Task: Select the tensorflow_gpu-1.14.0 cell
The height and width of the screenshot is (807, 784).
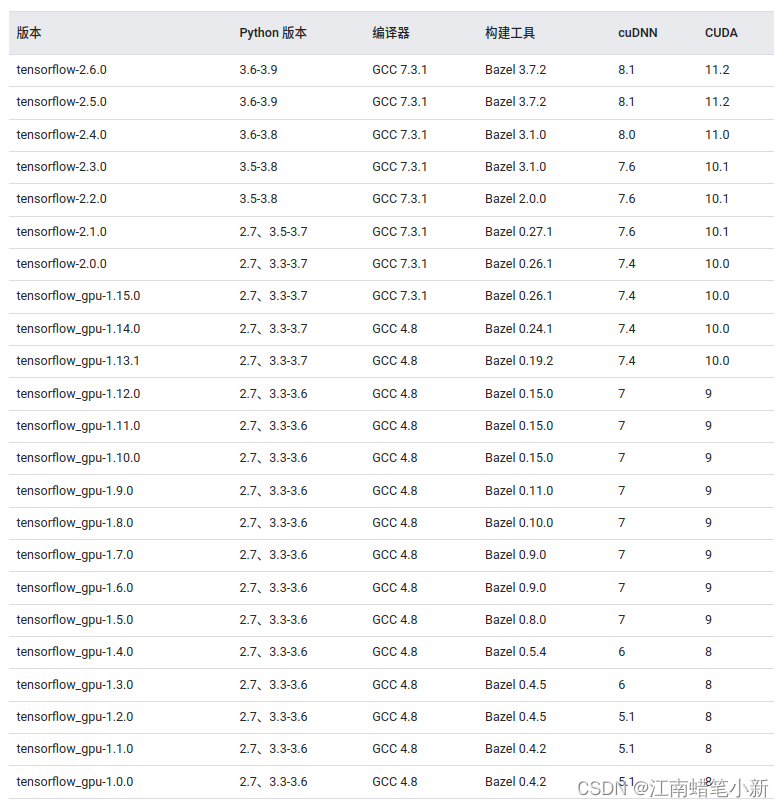Action: [78, 329]
